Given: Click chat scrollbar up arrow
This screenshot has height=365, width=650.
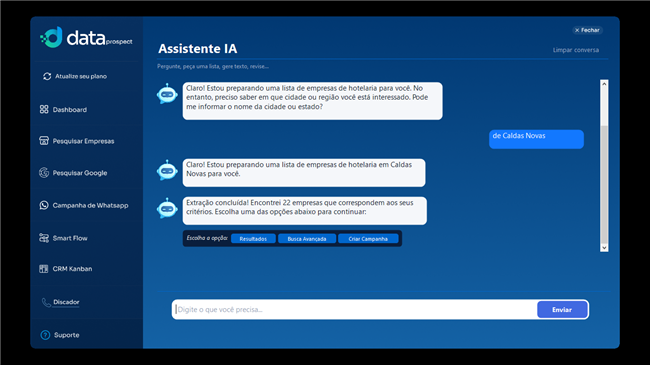Looking at the screenshot, I should pos(604,84).
